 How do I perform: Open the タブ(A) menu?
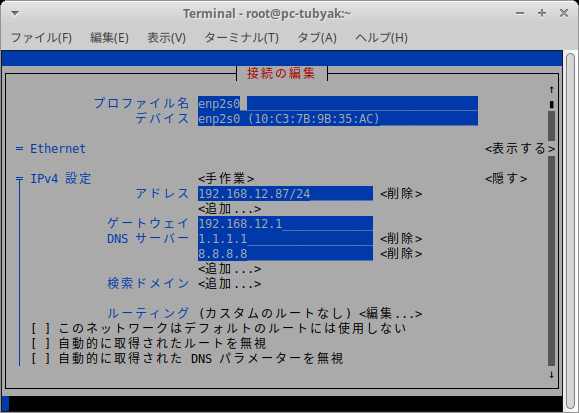point(317,38)
